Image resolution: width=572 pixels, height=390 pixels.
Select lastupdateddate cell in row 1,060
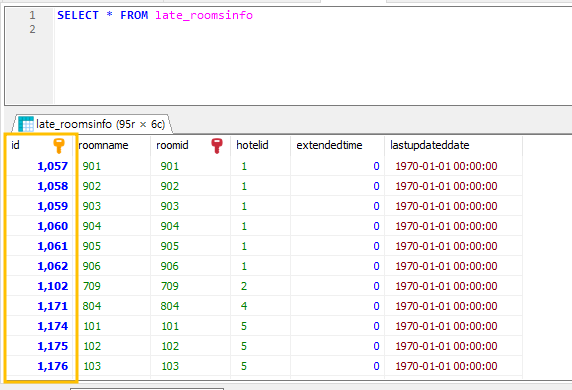click(453, 227)
